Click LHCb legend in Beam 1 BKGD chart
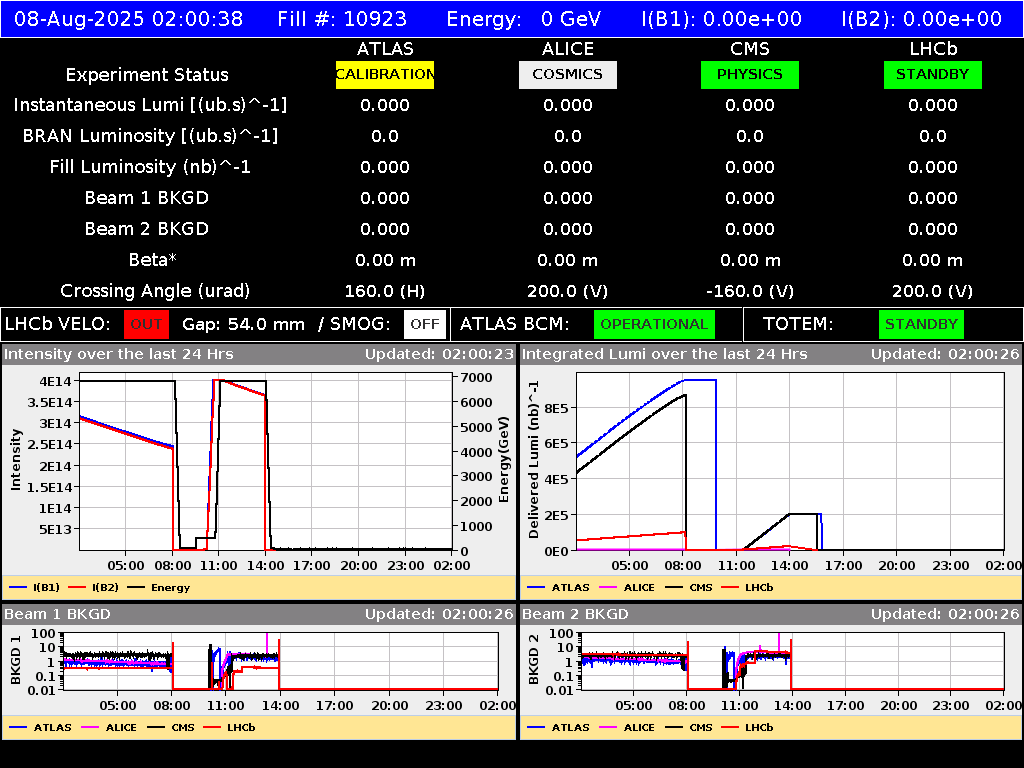 [230, 728]
